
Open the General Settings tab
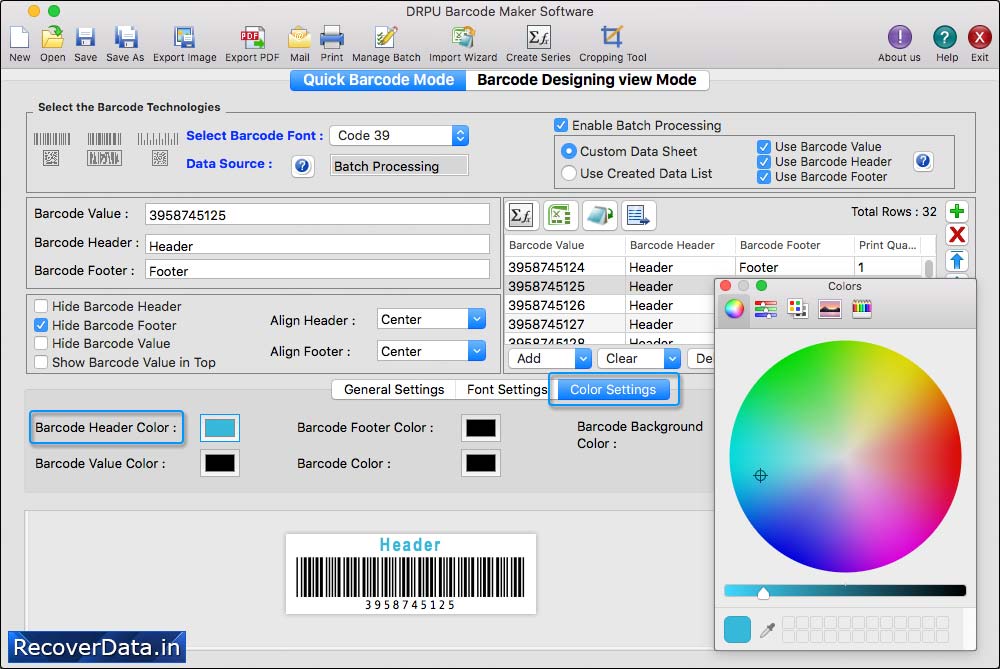393,389
